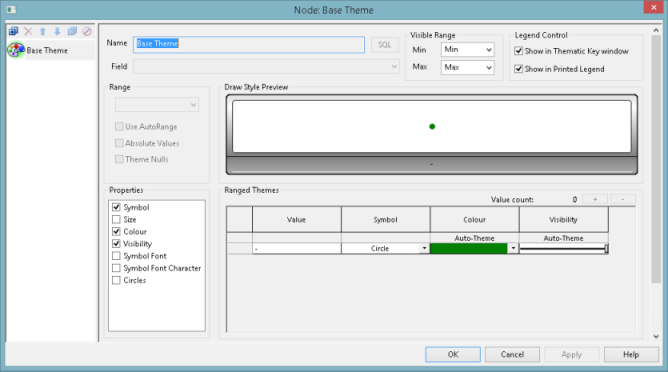Move node down with the down arrow icon
Viewport: 668px width, 372px height.
(57, 31)
